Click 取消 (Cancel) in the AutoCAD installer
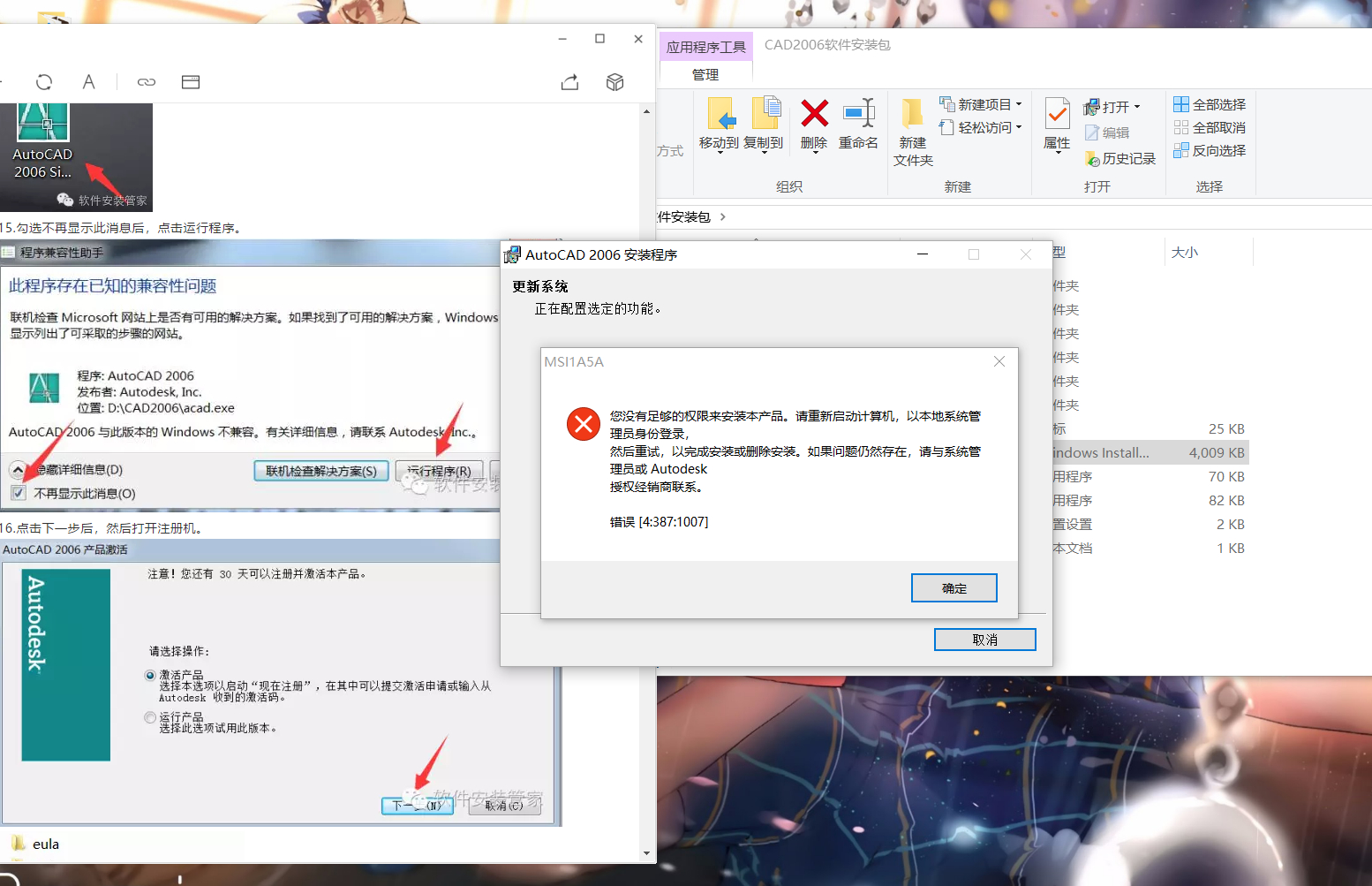Screen dimensions: 1372x886 pos(985,640)
